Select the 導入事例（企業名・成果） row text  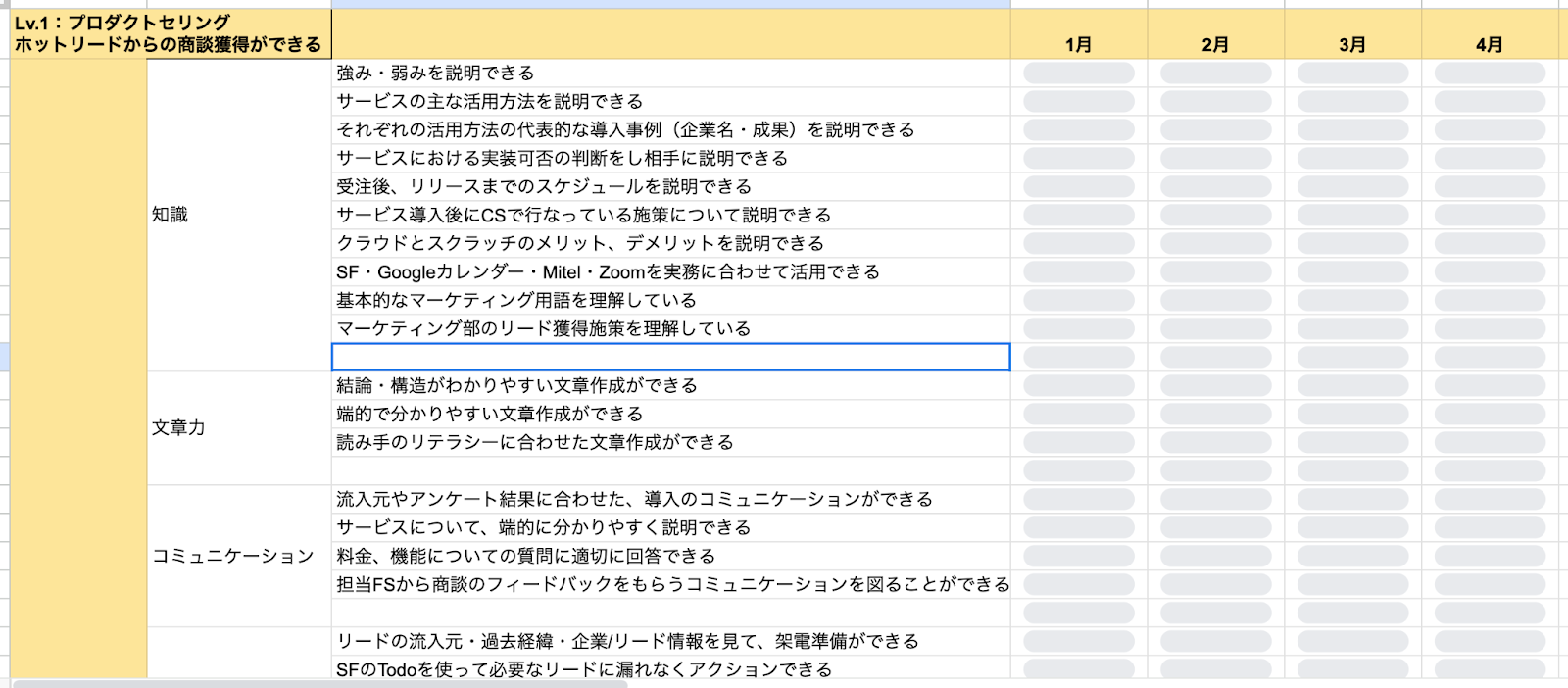tap(625, 130)
